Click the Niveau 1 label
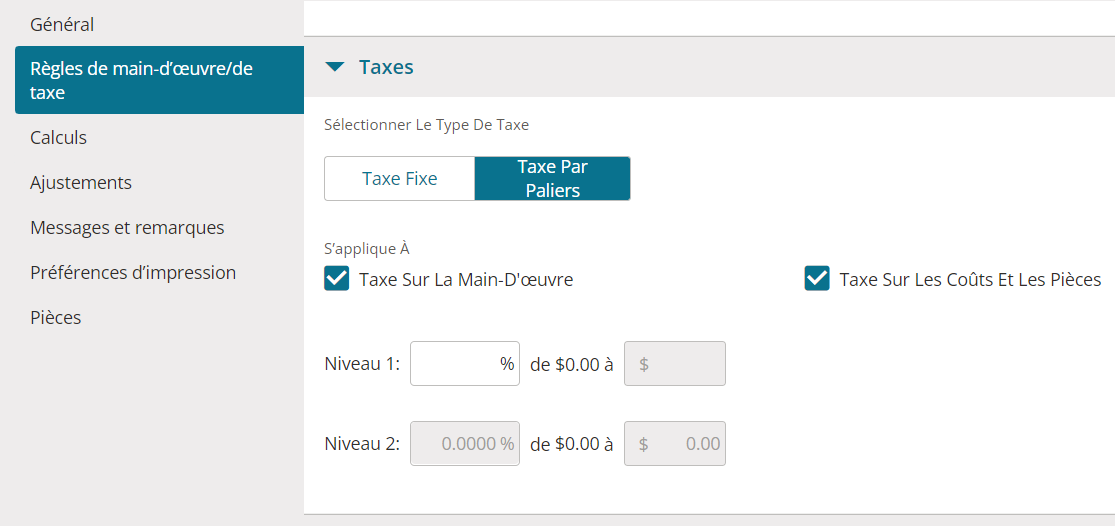1116x526 pixels. click(x=362, y=364)
